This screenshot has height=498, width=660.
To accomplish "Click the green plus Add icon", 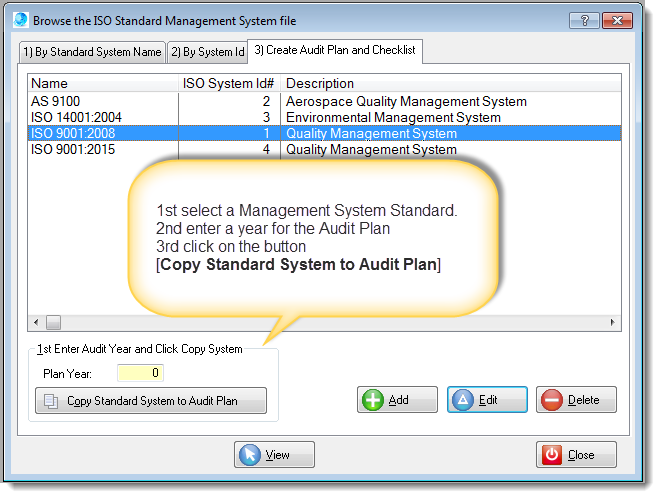I will (x=373, y=400).
